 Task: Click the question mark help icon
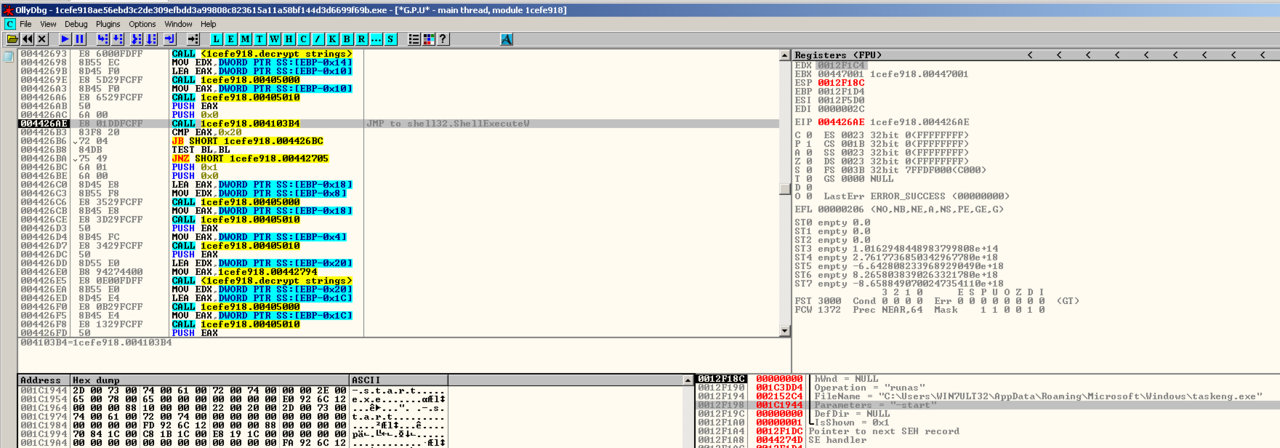(443, 39)
